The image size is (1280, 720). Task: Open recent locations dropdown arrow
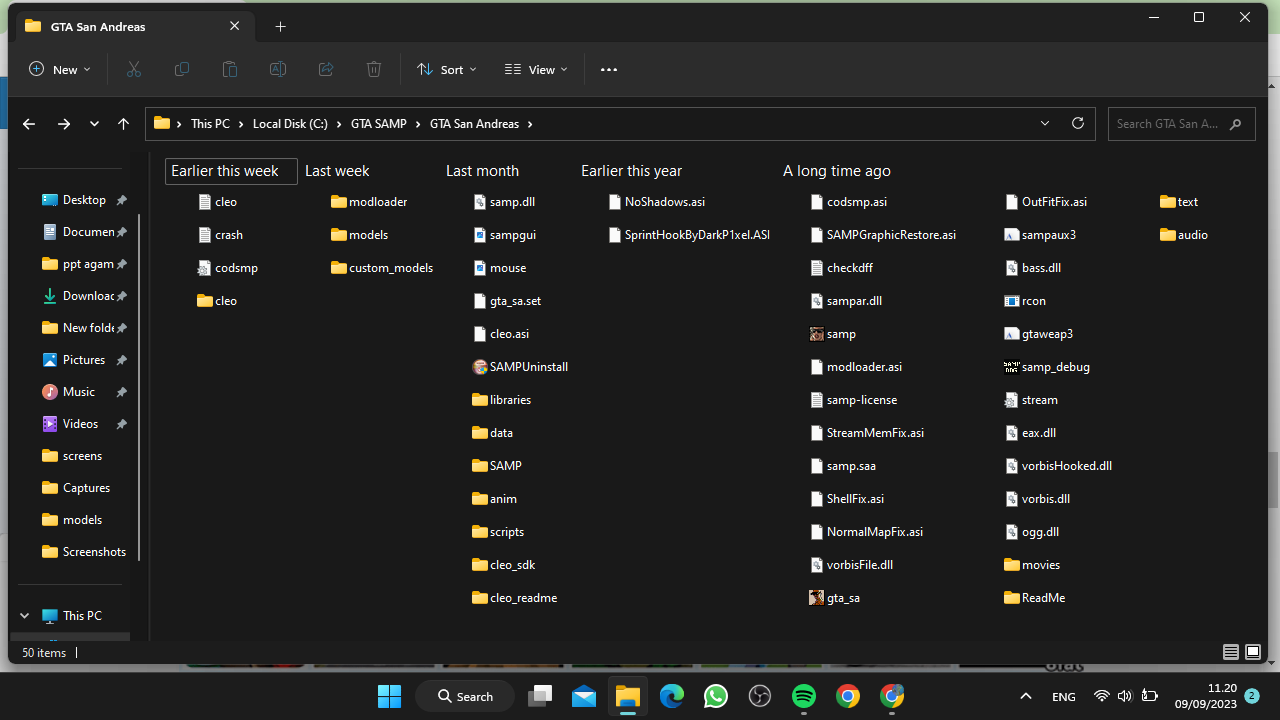(x=94, y=124)
